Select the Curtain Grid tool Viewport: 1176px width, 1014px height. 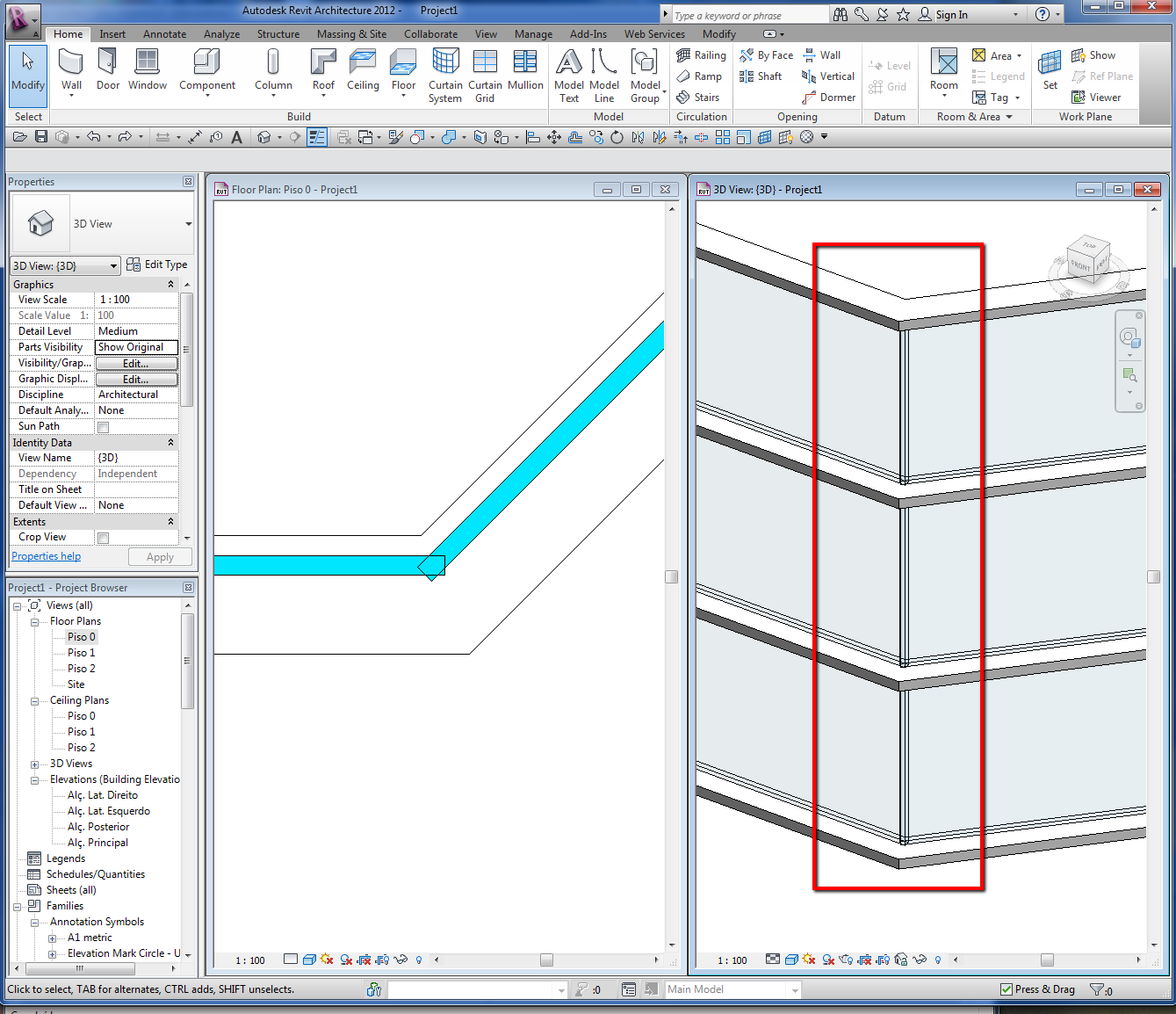pos(485,76)
